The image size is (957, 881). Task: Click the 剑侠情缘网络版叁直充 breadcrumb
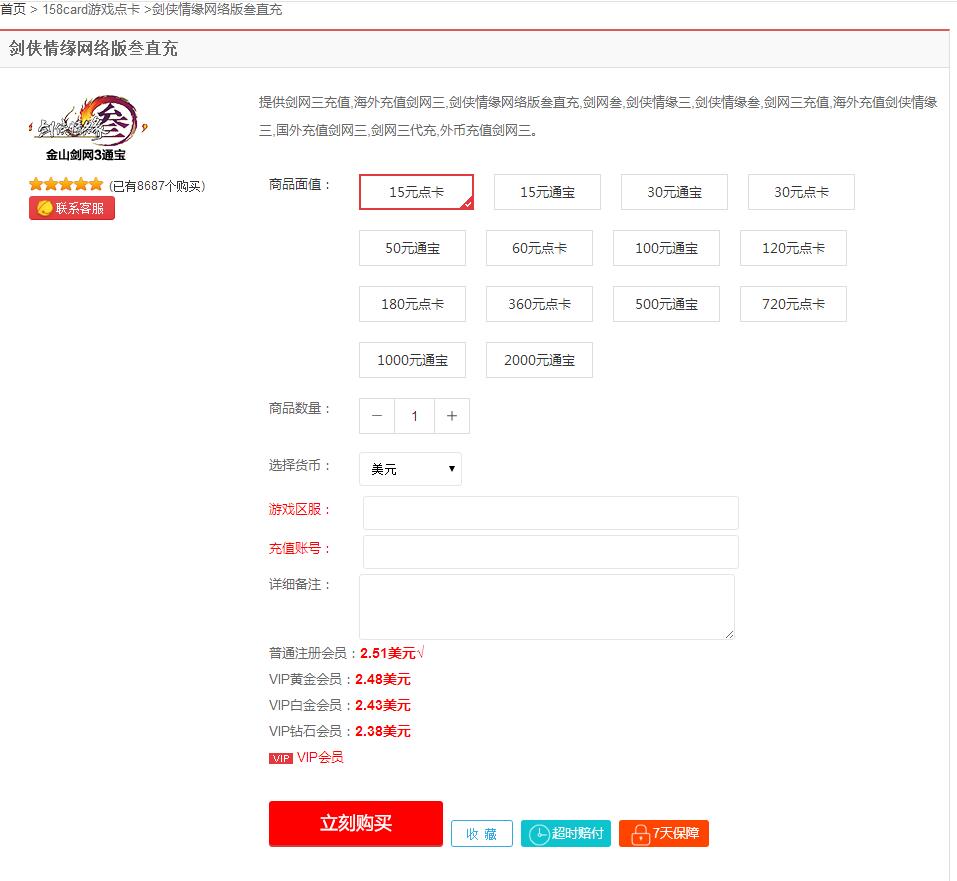coord(217,9)
